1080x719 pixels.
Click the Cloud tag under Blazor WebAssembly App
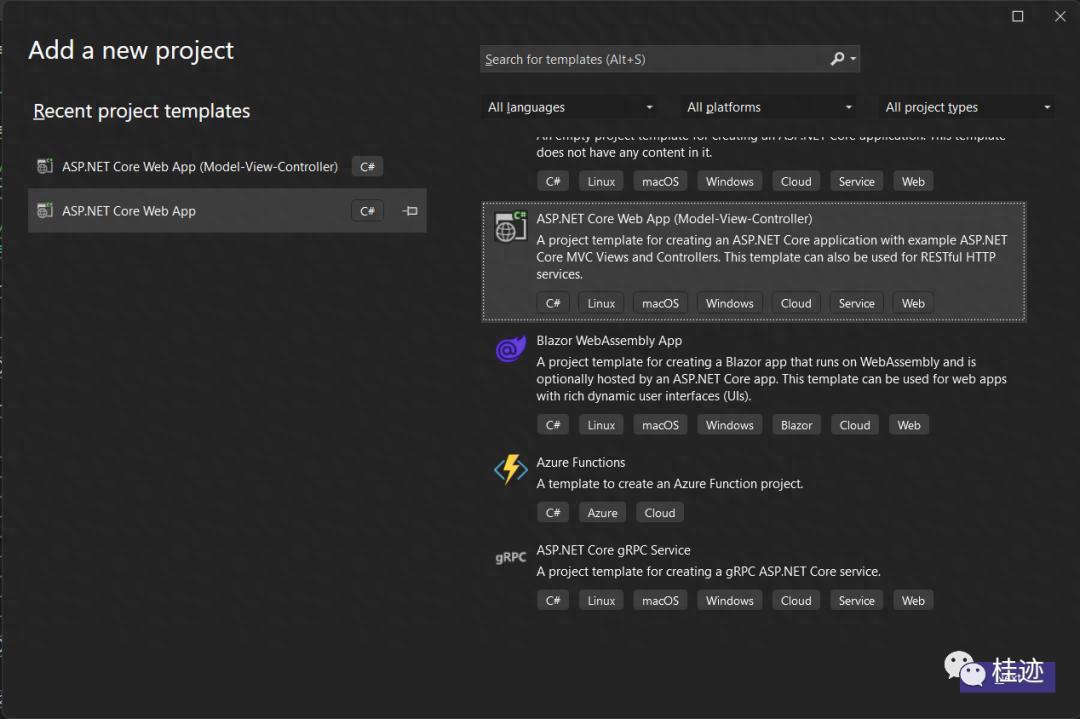click(x=855, y=425)
